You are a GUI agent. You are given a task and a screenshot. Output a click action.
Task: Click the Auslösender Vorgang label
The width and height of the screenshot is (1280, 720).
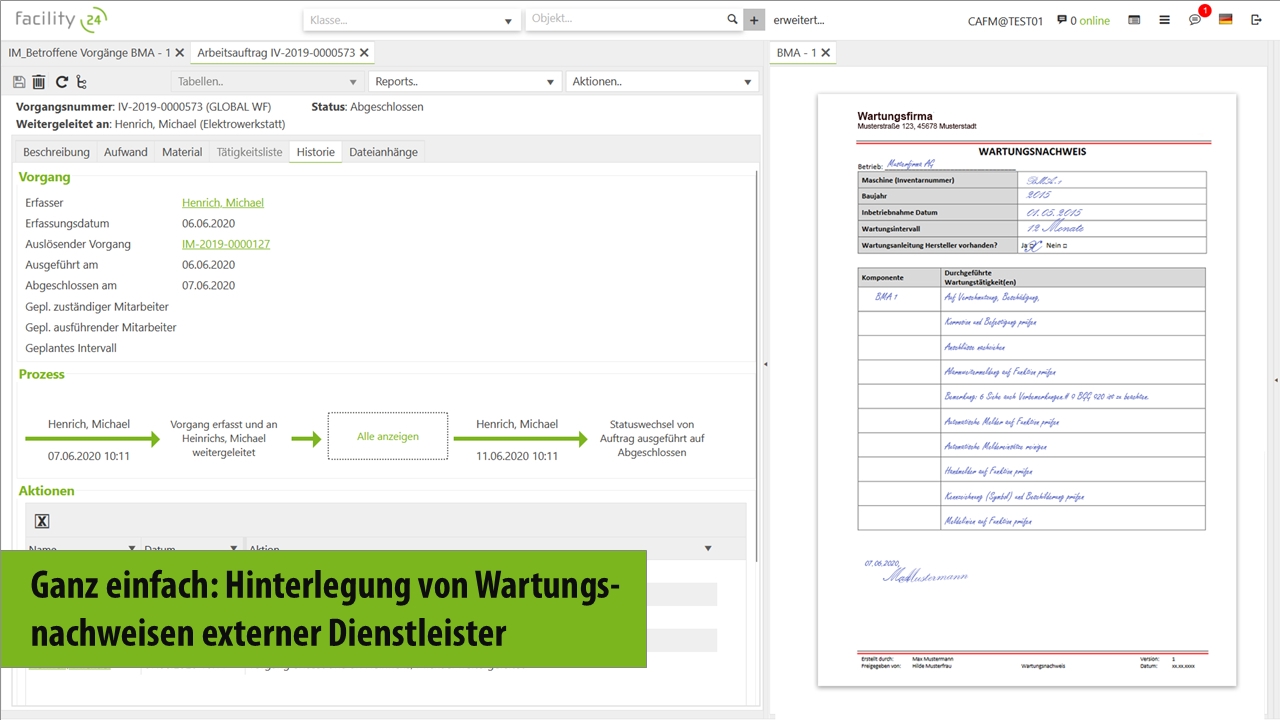click(78, 244)
